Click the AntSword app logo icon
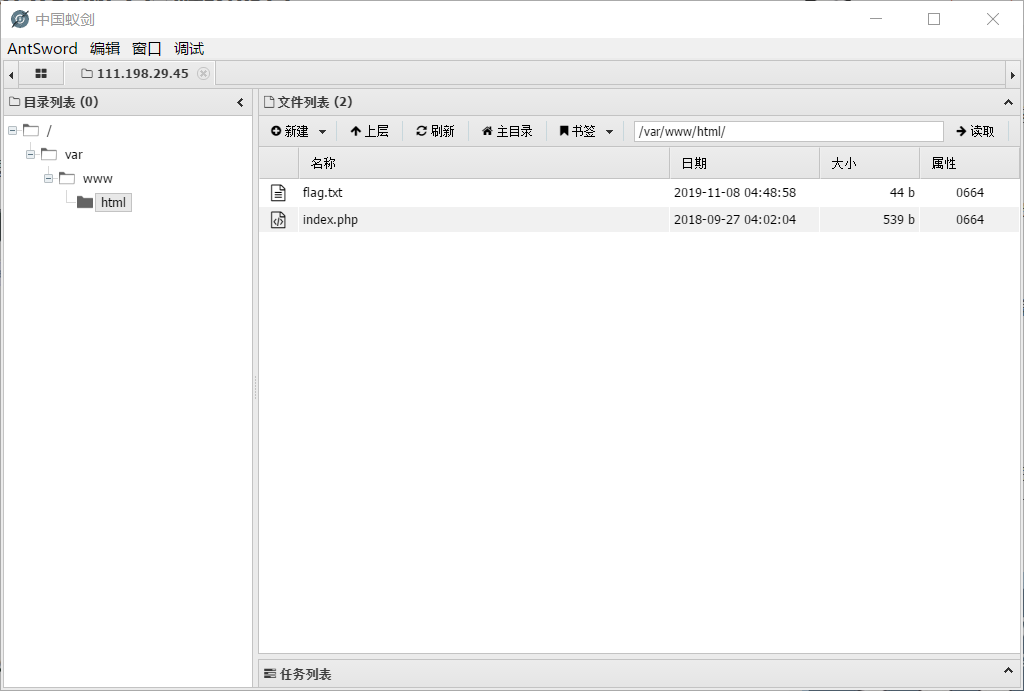The width and height of the screenshot is (1024, 691). [x=20, y=19]
